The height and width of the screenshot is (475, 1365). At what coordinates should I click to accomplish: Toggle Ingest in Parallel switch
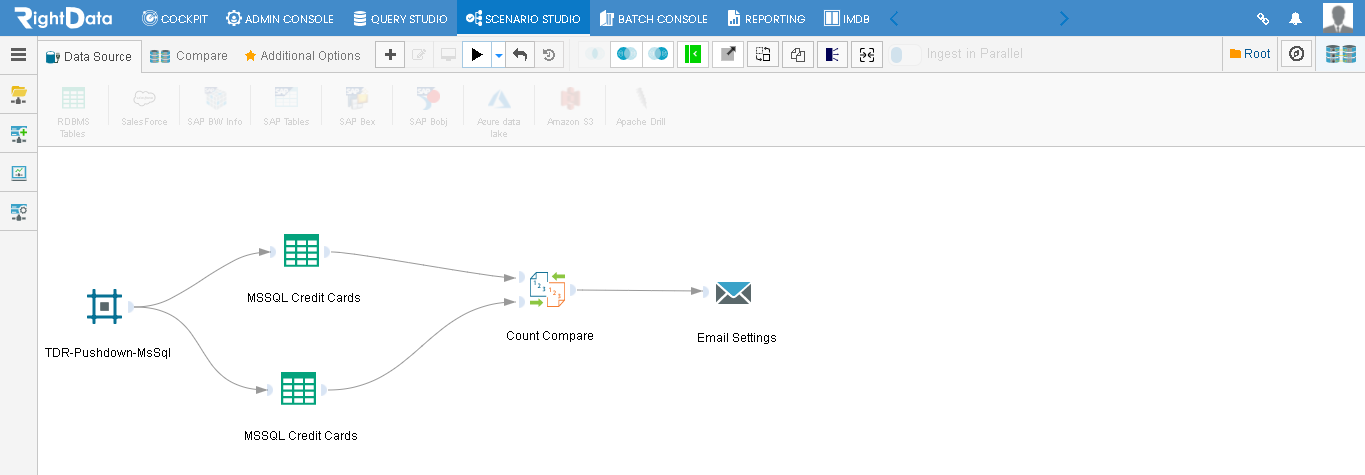pyautogui.click(x=905, y=55)
